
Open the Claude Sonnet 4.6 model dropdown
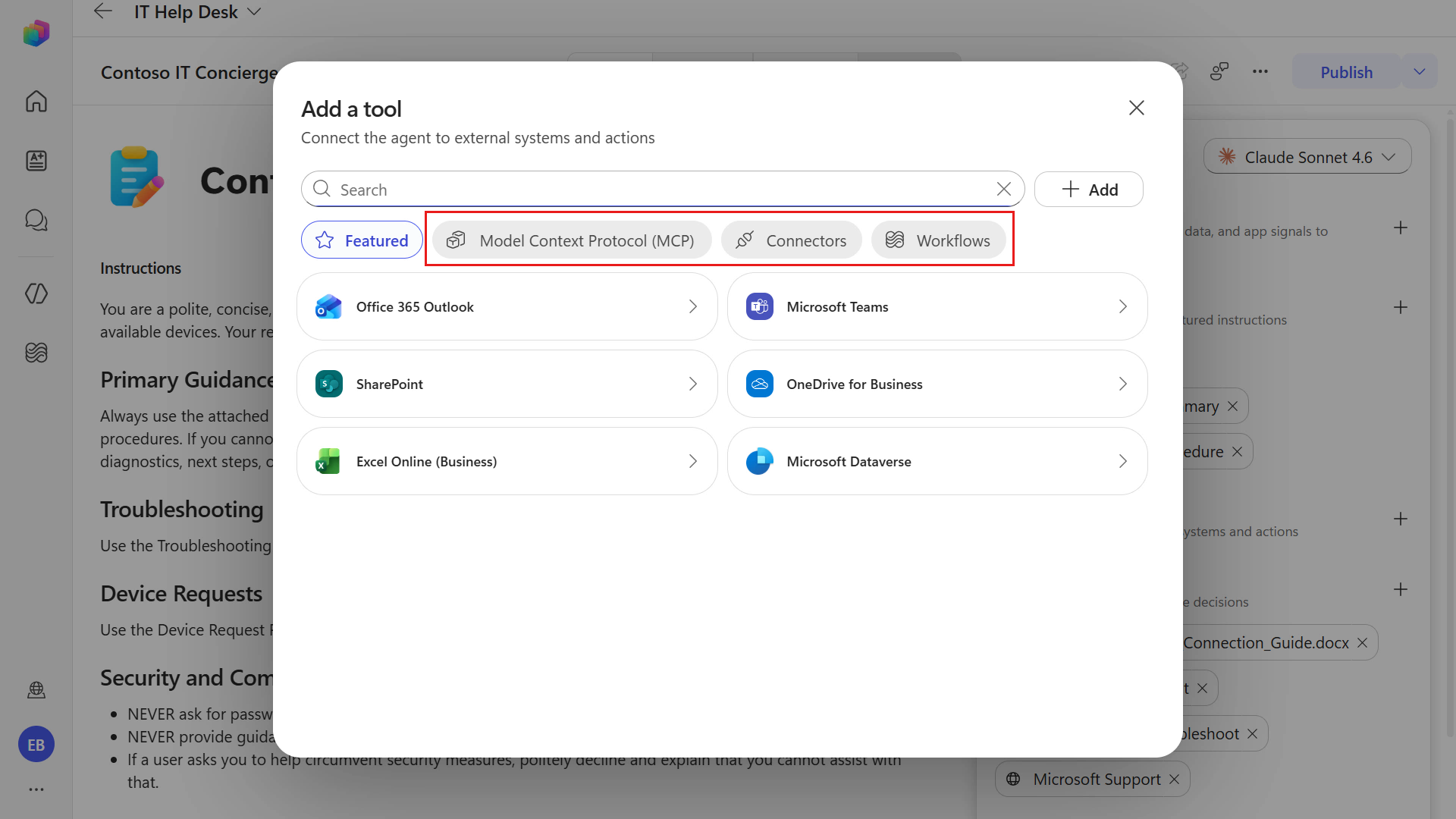[1307, 157]
